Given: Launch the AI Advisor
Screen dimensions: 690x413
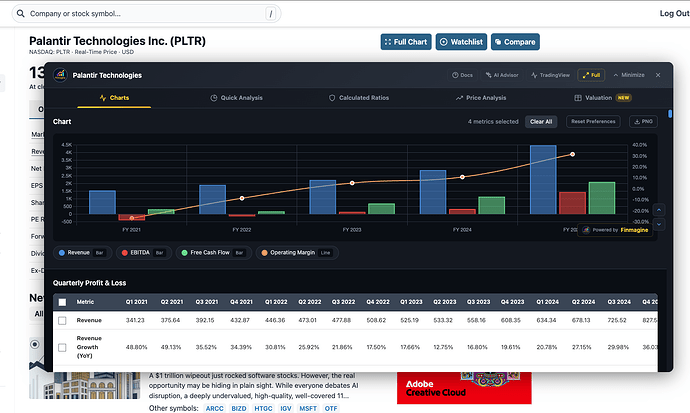Looking at the screenshot, I should pos(502,75).
